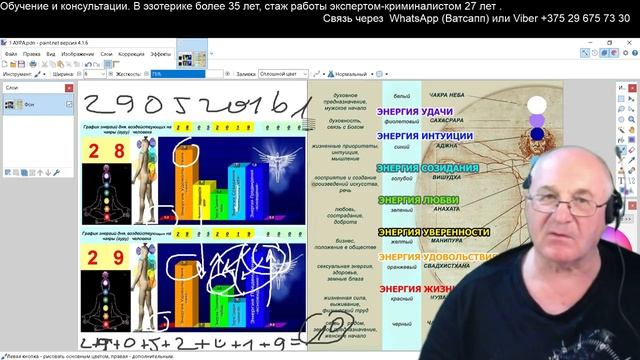The width and height of the screenshot is (640, 360).
Task: Toggle the Tools window button
Action: click(585, 53)
